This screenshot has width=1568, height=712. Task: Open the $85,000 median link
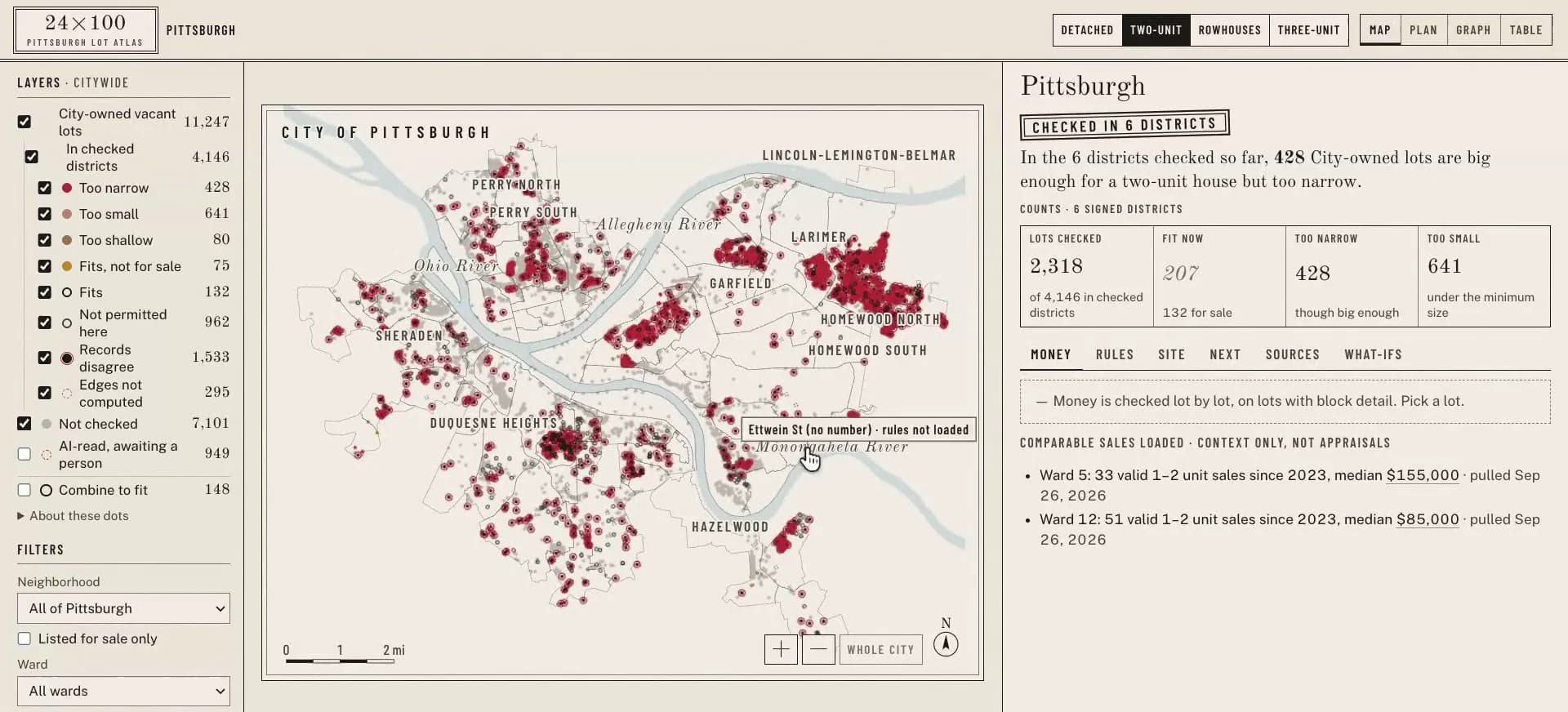click(x=1428, y=519)
